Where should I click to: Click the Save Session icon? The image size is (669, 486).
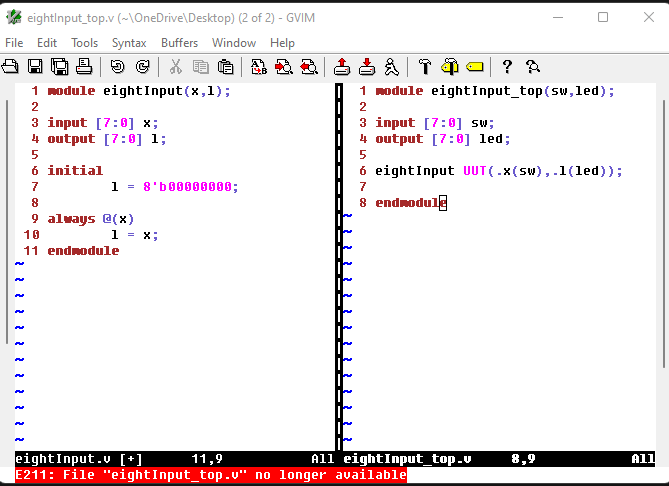click(366, 67)
